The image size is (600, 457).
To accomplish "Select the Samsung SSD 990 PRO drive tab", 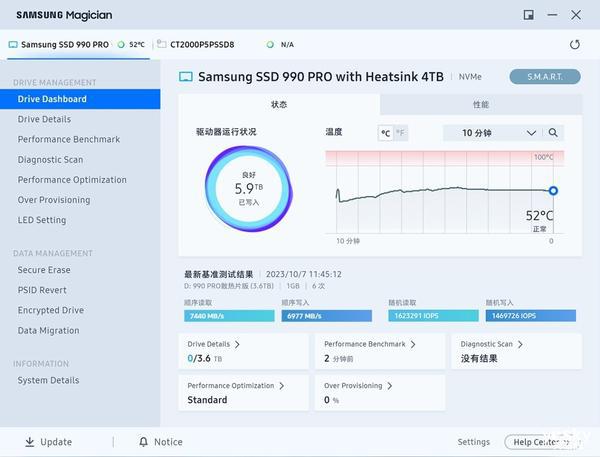I will coord(78,45).
